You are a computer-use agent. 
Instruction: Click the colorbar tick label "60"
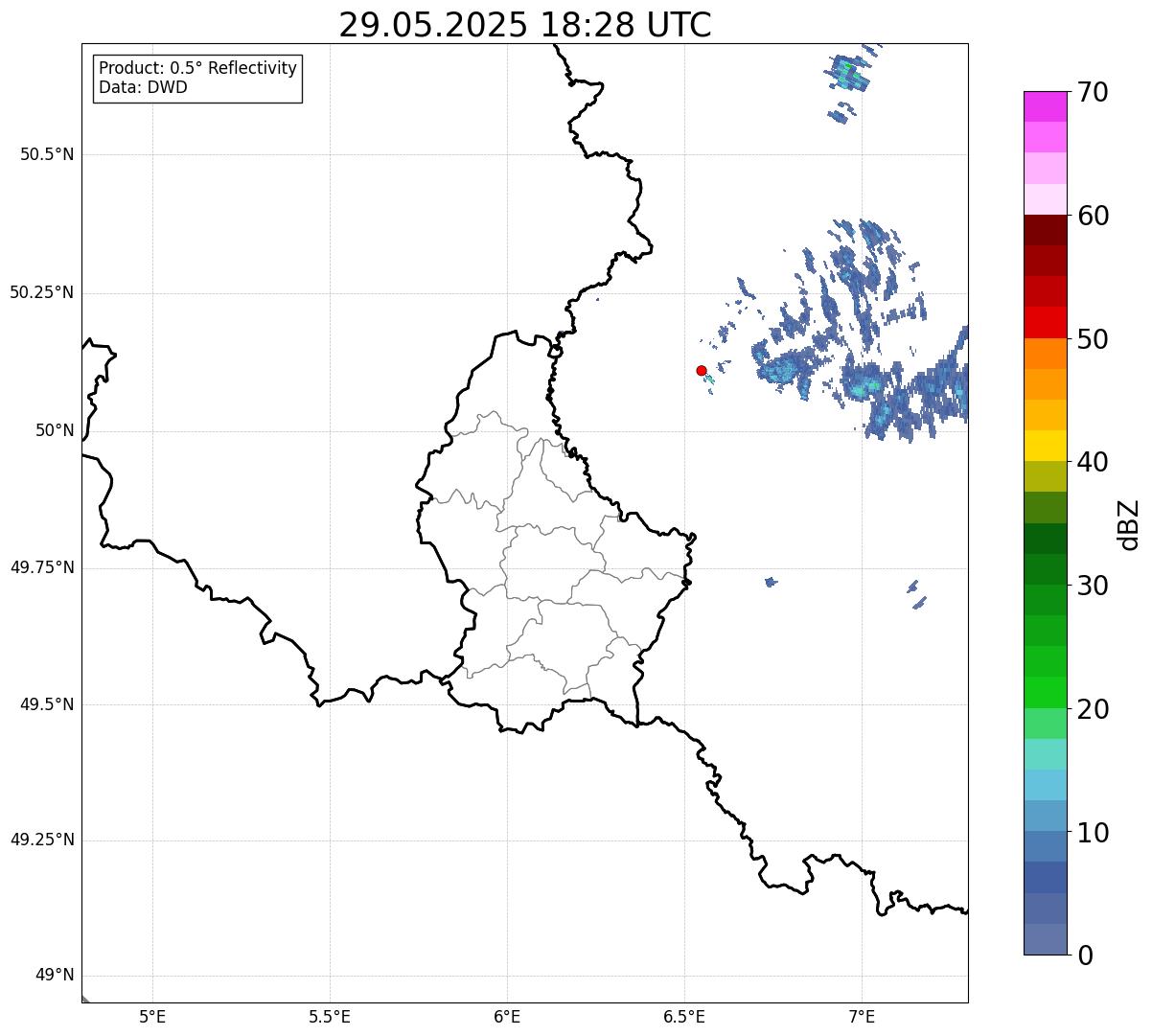1094,216
